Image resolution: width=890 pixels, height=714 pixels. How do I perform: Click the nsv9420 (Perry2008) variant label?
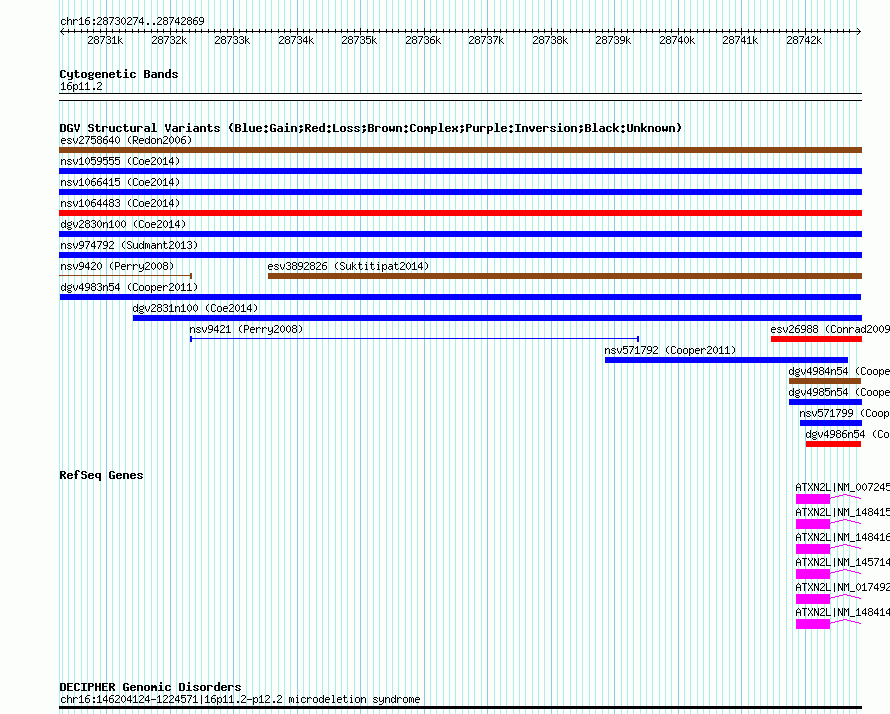click(117, 266)
